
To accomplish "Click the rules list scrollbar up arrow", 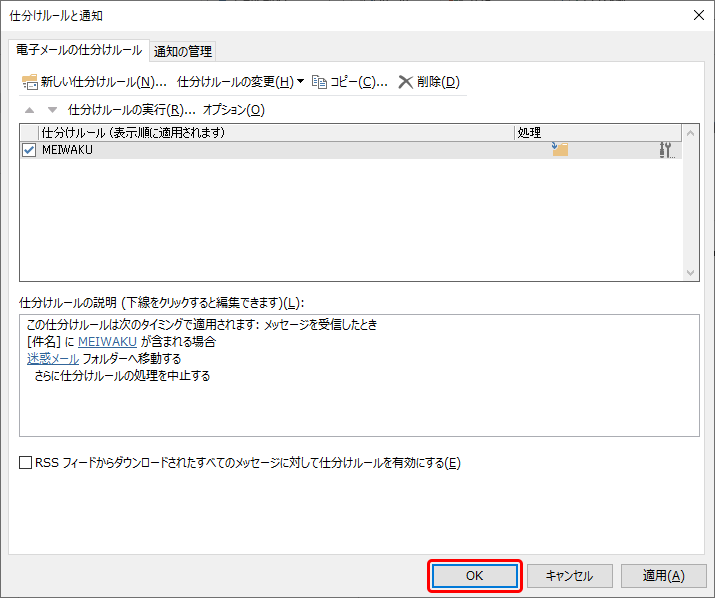I will (x=690, y=133).
